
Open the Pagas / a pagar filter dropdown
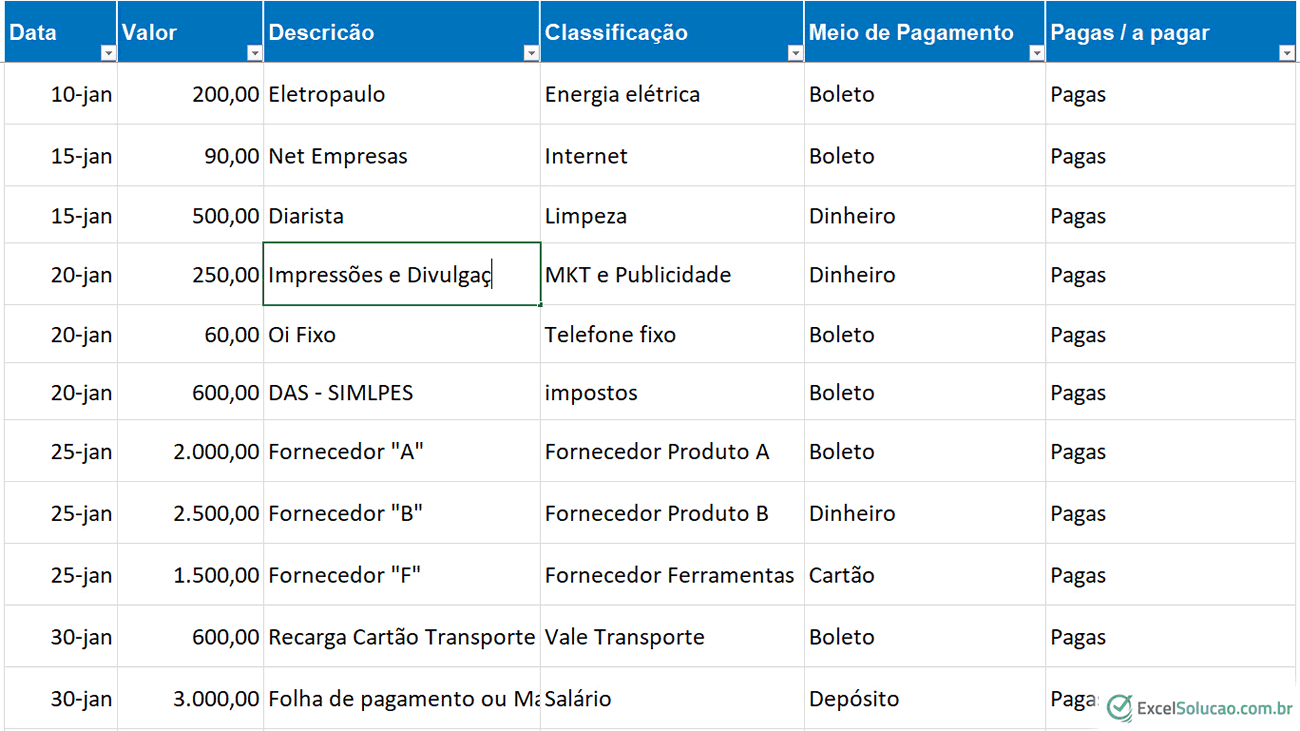click(x=1286, y=53)
